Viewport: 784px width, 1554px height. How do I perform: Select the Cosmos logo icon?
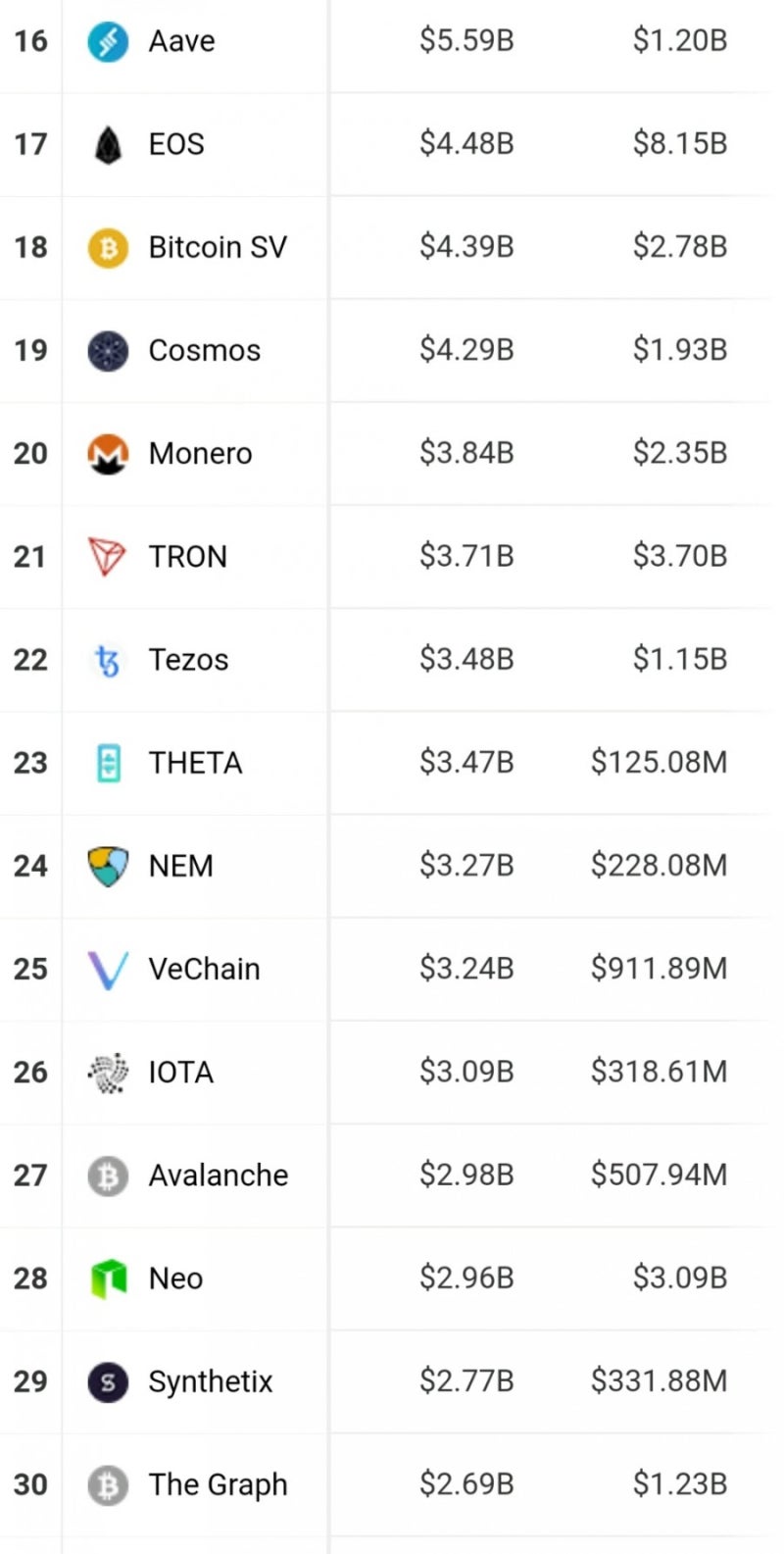(x=108, y=350)
